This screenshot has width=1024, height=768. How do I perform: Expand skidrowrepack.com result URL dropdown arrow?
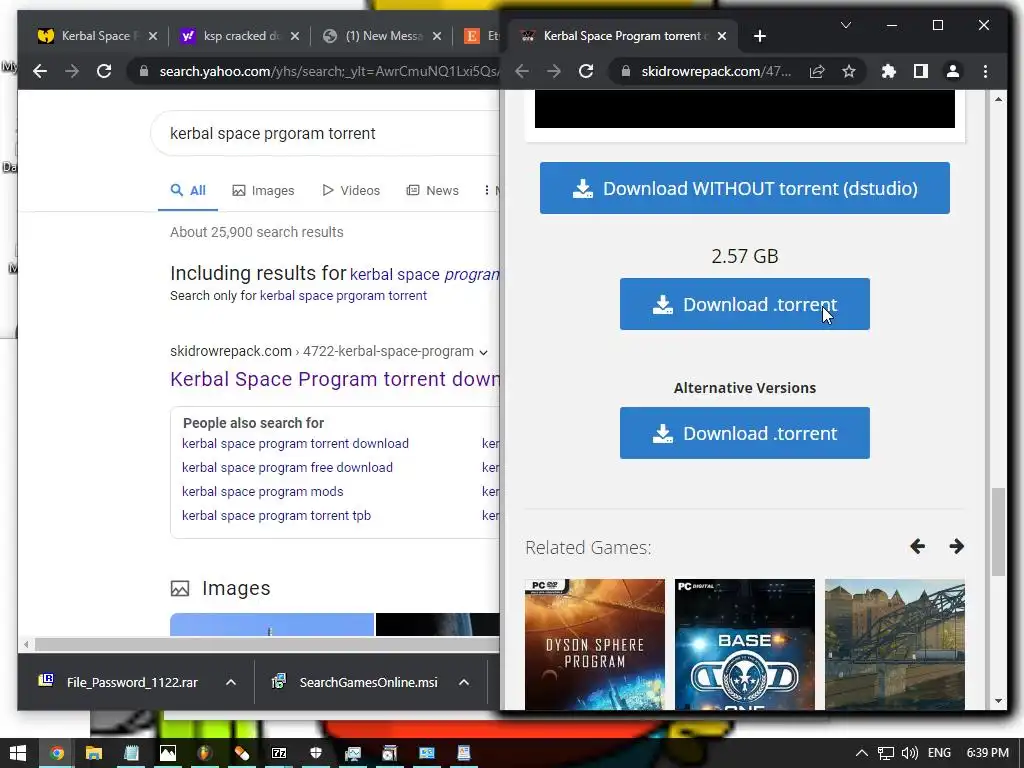(483, 353)
